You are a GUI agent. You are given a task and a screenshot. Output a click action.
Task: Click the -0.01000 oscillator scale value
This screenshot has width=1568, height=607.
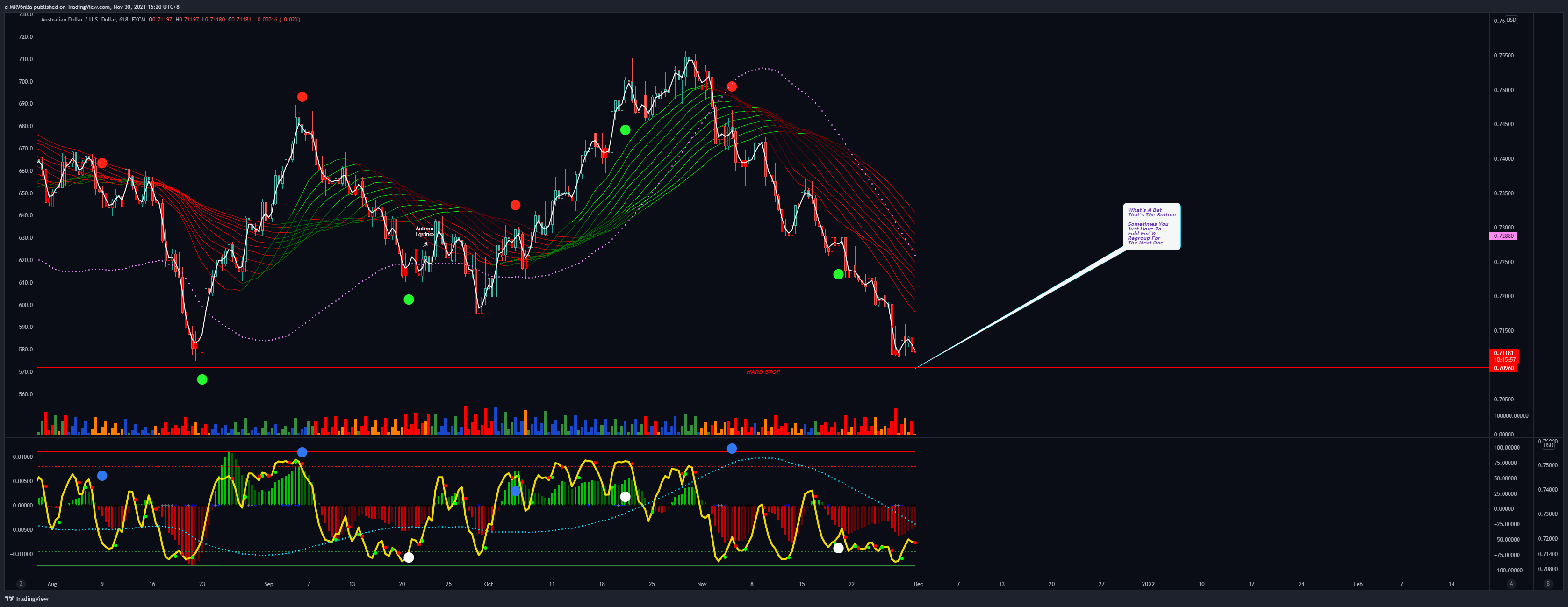[x=21, y=554]
